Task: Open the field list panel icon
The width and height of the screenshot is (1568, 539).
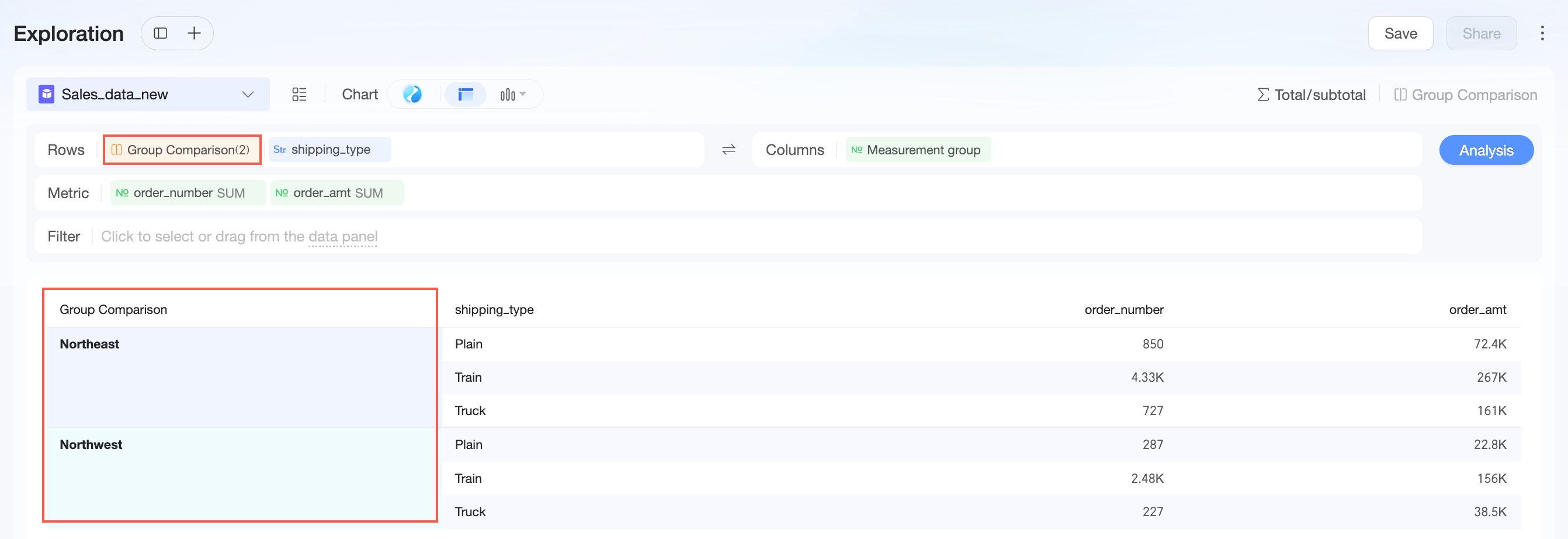Action: [x=299, y=94]
